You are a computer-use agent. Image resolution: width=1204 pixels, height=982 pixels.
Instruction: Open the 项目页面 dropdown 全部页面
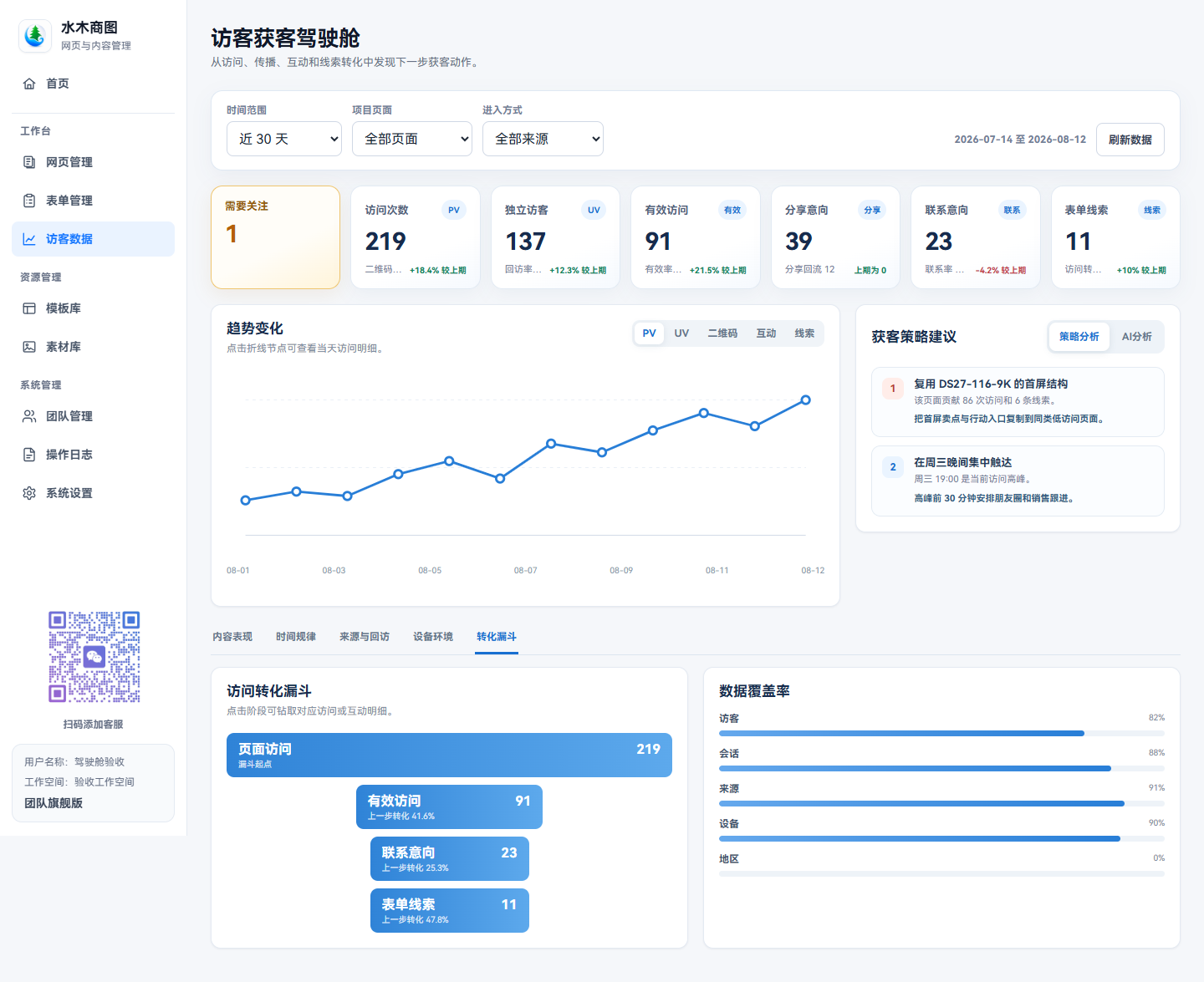coord(412,139)
